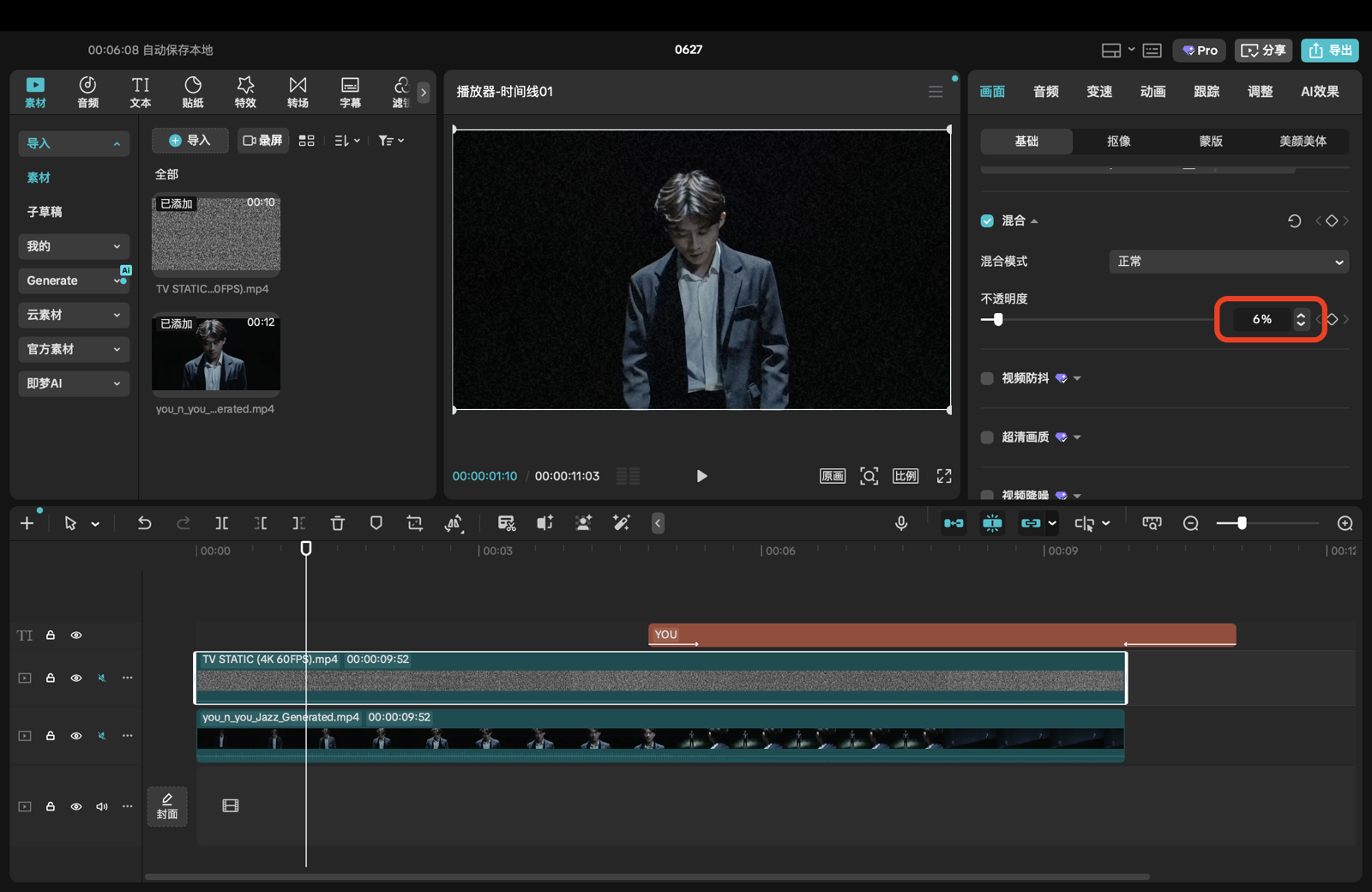This screenshot has width=1372, height=892.
Task: Click the microphone record voiceover icon
Action: 900,523
